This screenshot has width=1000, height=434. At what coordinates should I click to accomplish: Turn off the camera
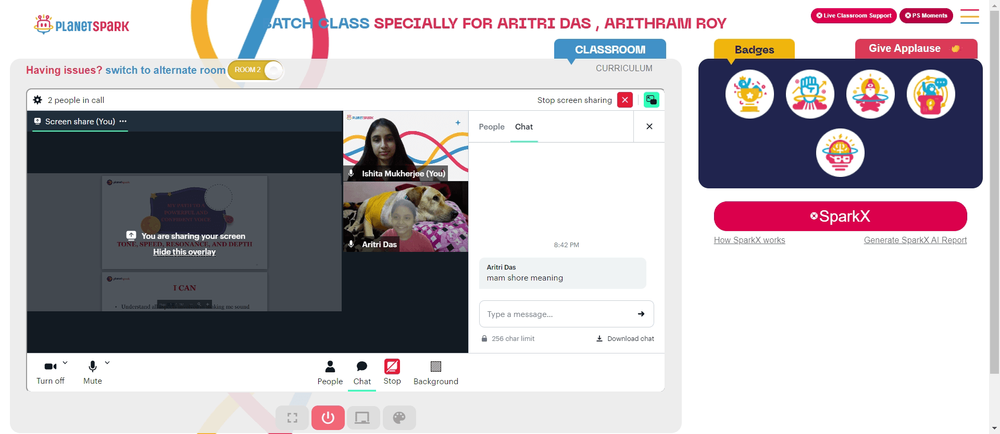50,372
